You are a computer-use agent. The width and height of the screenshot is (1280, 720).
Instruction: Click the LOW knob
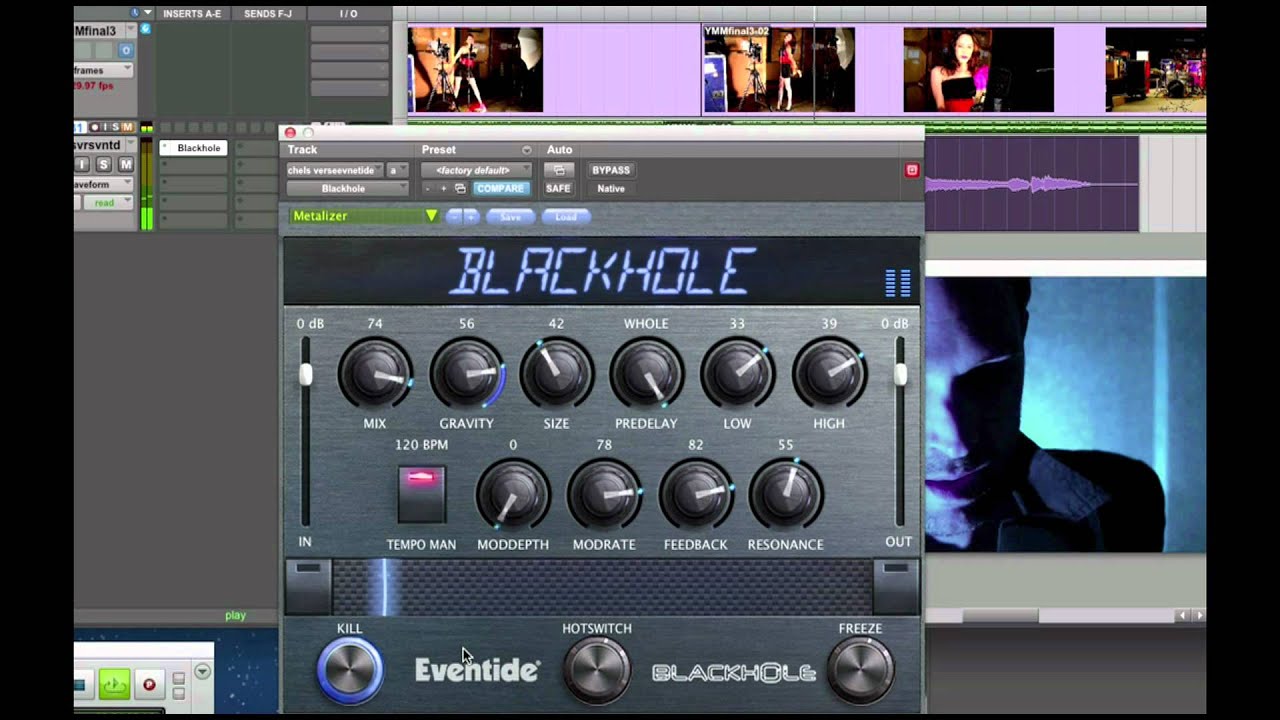(737, 373)
